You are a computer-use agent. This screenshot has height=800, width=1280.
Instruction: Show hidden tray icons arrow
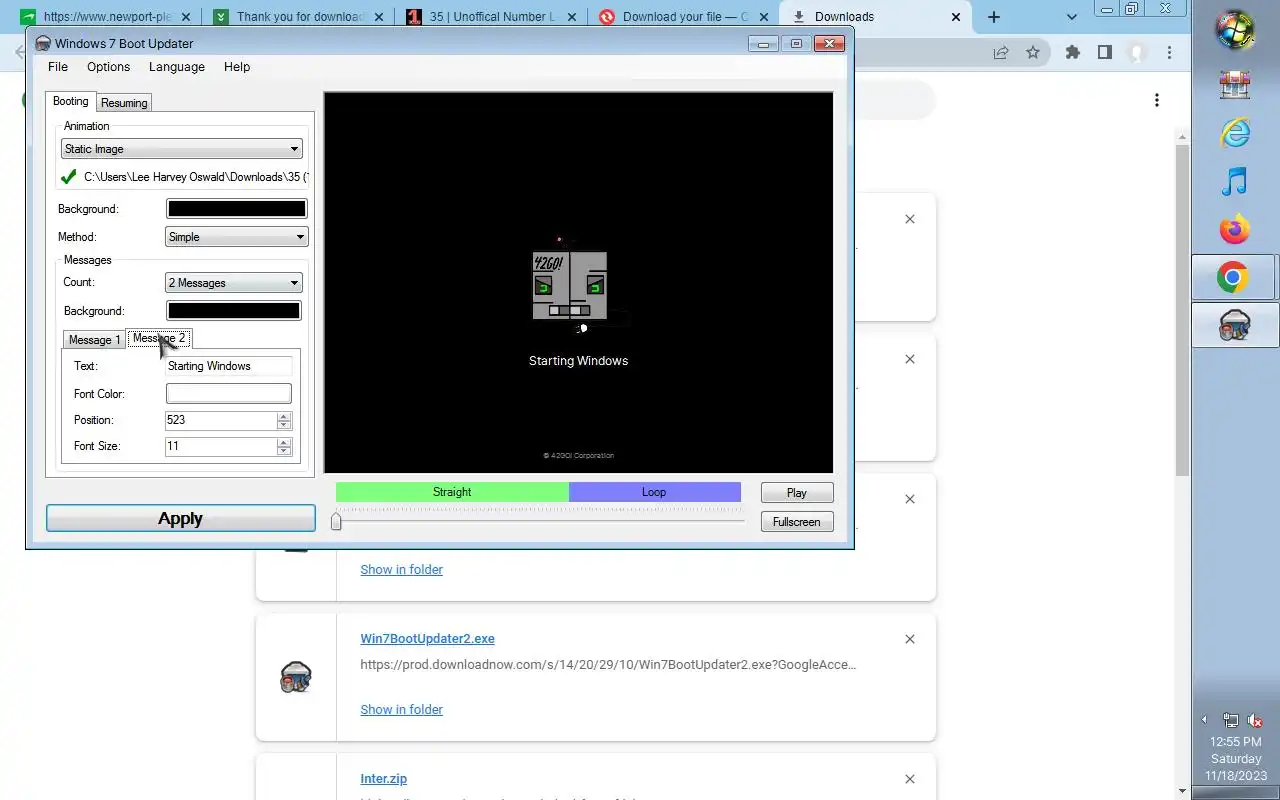coord(1204,720)
